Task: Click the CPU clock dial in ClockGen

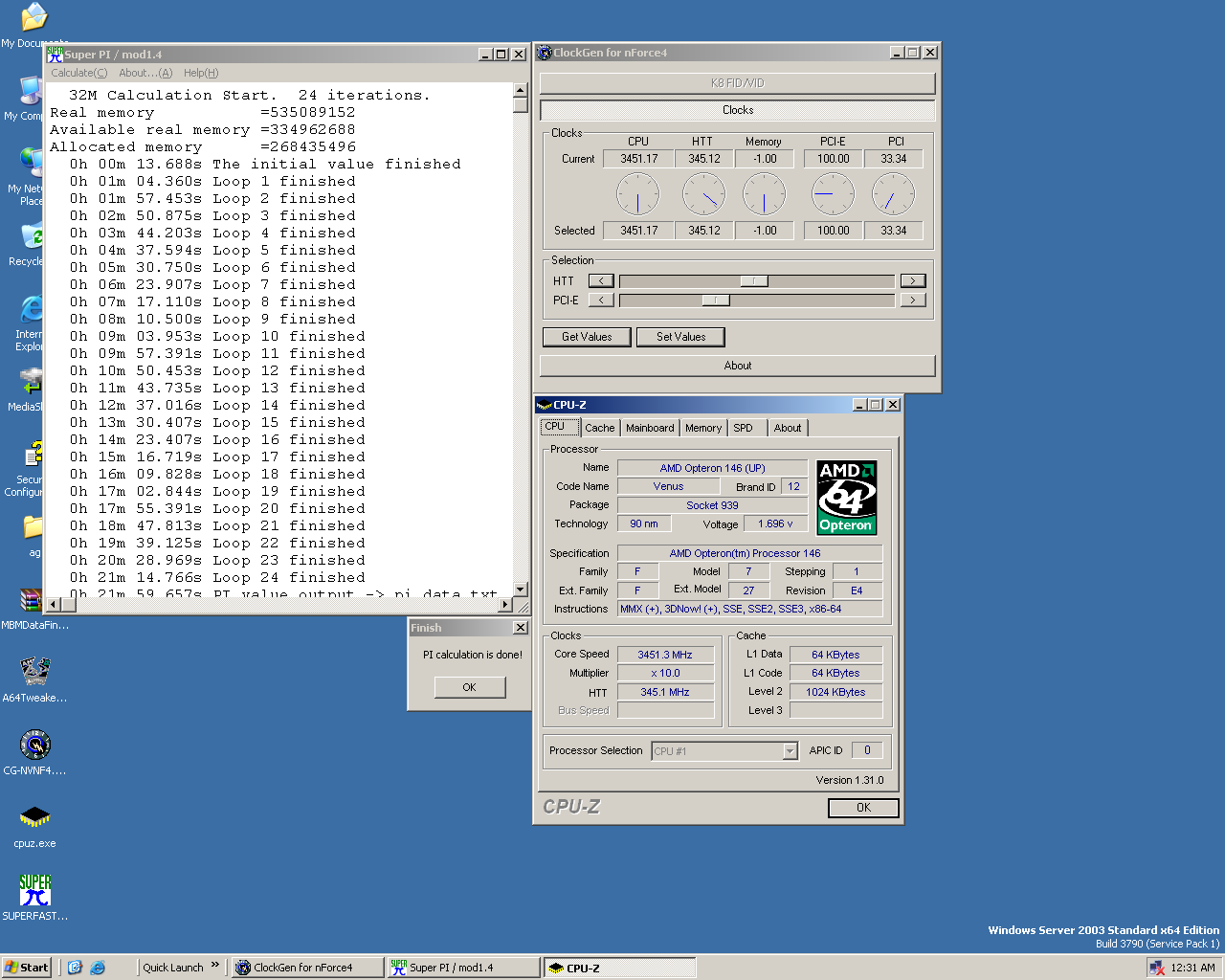Action: click(x=637, y=194)
